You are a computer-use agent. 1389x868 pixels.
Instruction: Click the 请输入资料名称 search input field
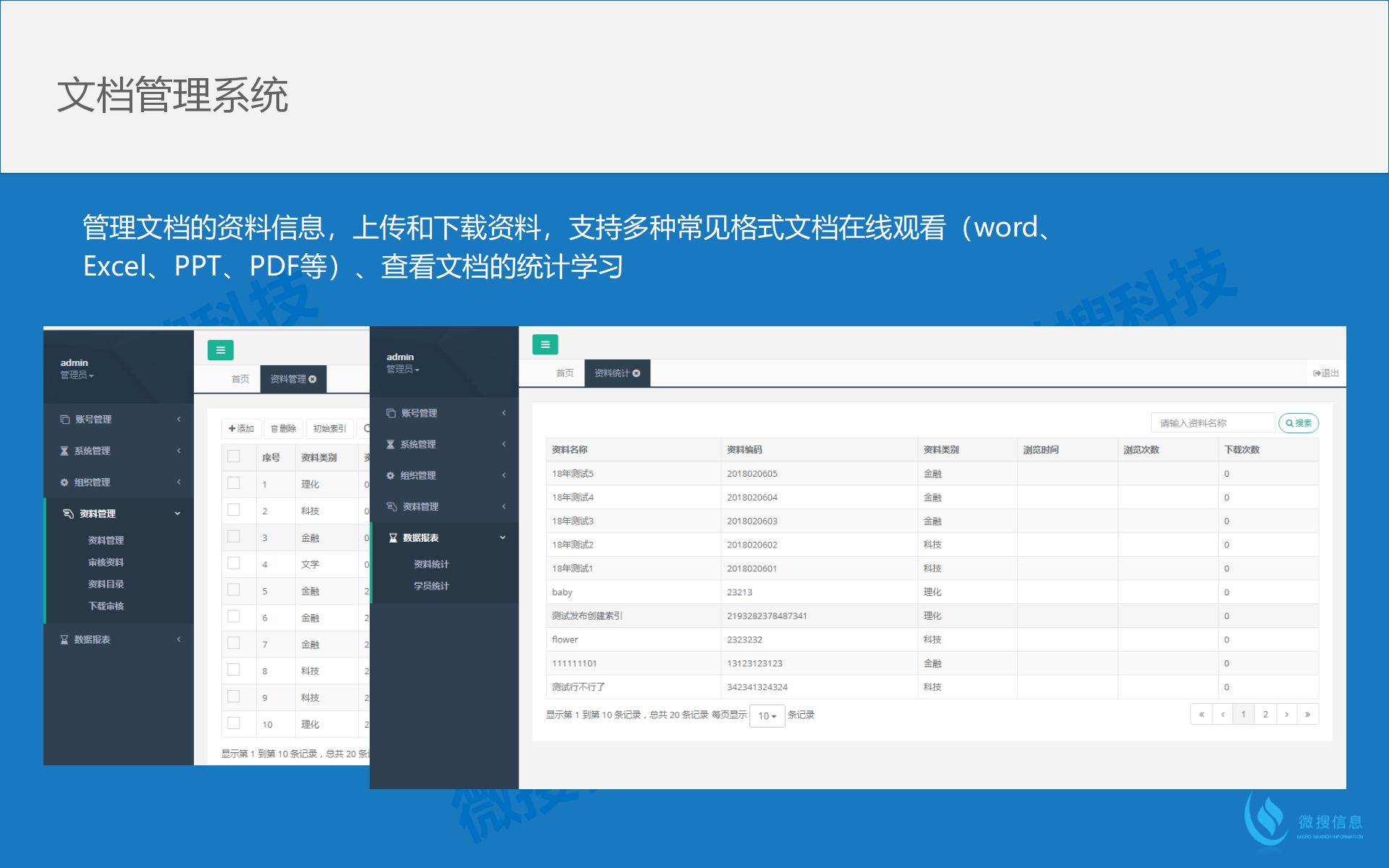tap(1215, 422)
